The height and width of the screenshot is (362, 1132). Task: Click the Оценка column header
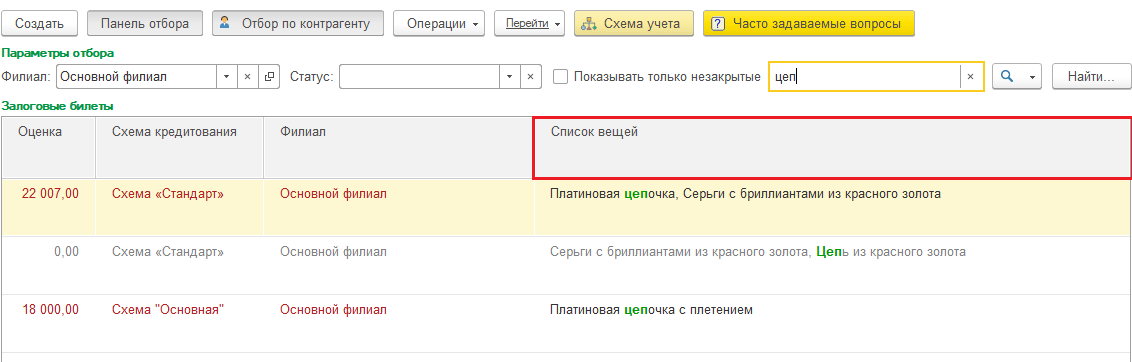pyautogui.click(x=48, y=147)
